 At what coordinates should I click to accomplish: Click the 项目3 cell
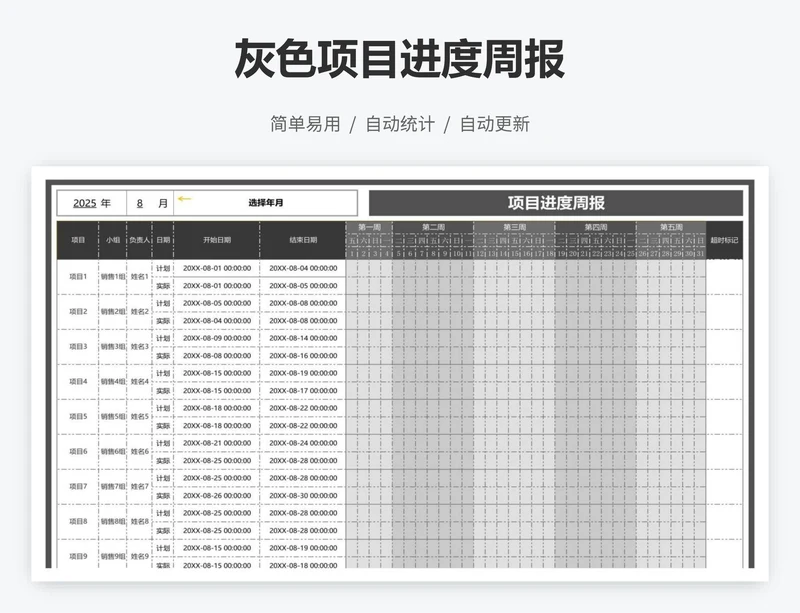click(x=78, y=347)
